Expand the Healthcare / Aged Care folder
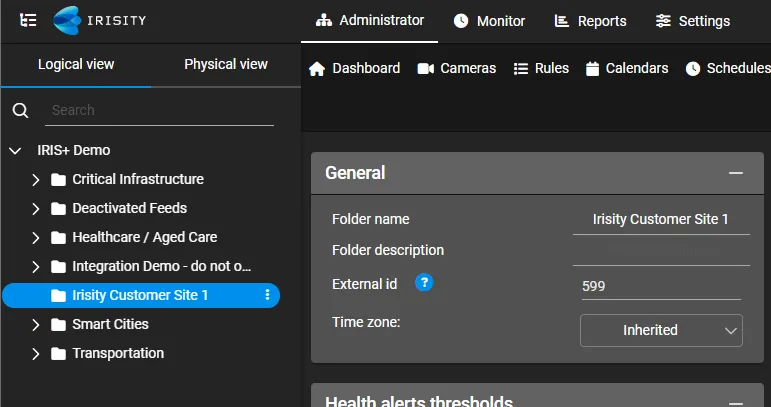This screenshot has width=771, height=407. point(35,238)
